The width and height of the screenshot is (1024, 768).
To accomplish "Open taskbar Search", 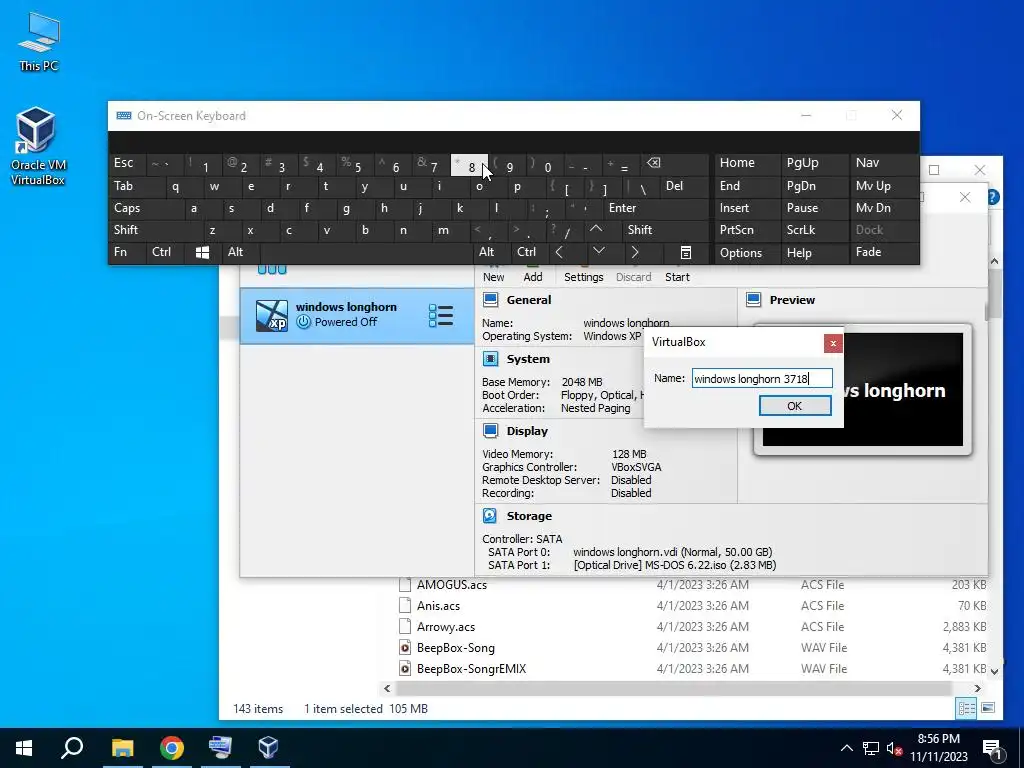I will tap(72, 748).
